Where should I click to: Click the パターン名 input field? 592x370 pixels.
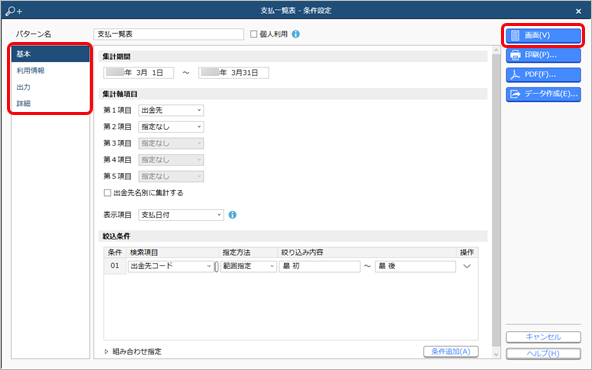(168, 34)
